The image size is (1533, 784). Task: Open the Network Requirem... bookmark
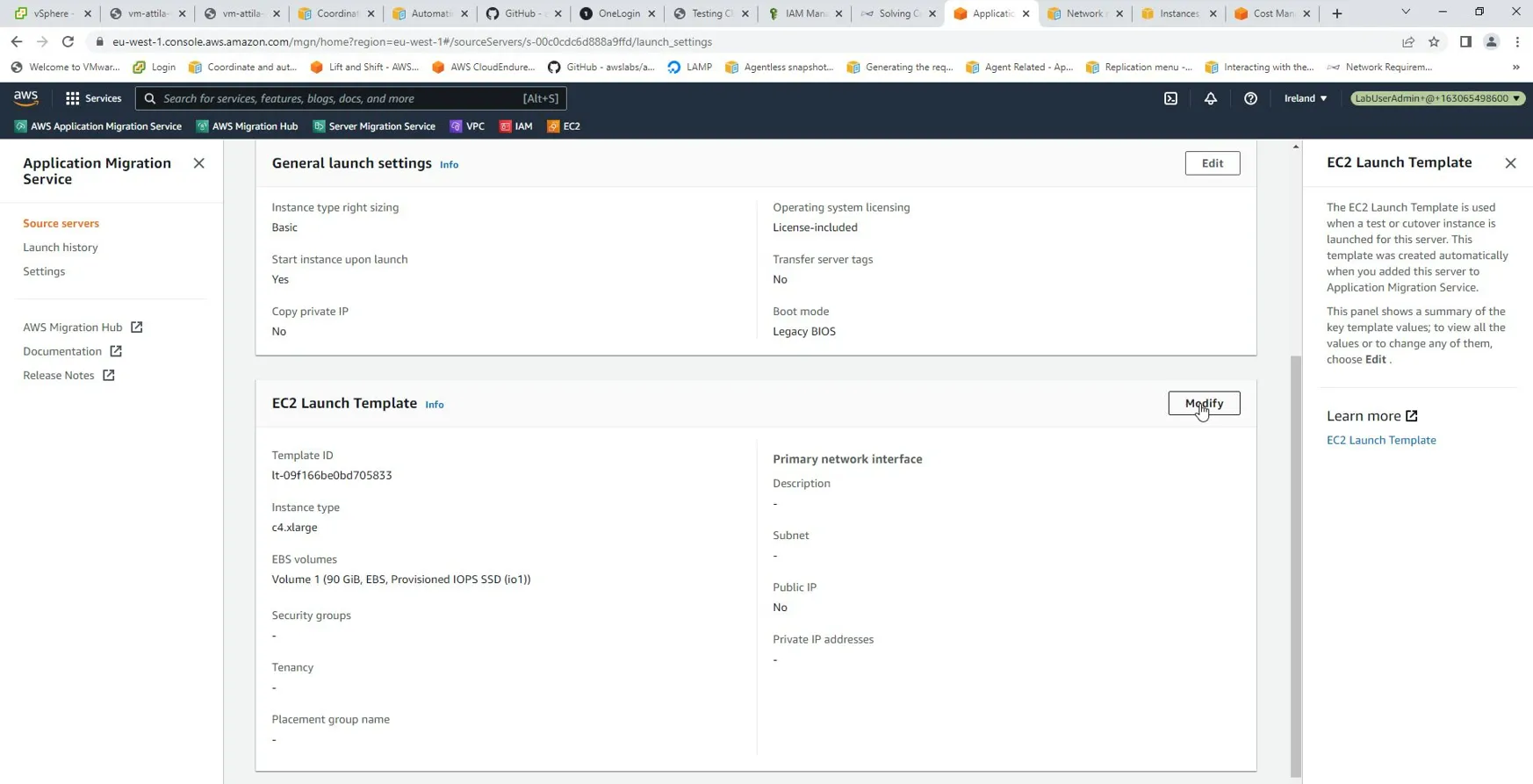click(x=1379, y=67)
